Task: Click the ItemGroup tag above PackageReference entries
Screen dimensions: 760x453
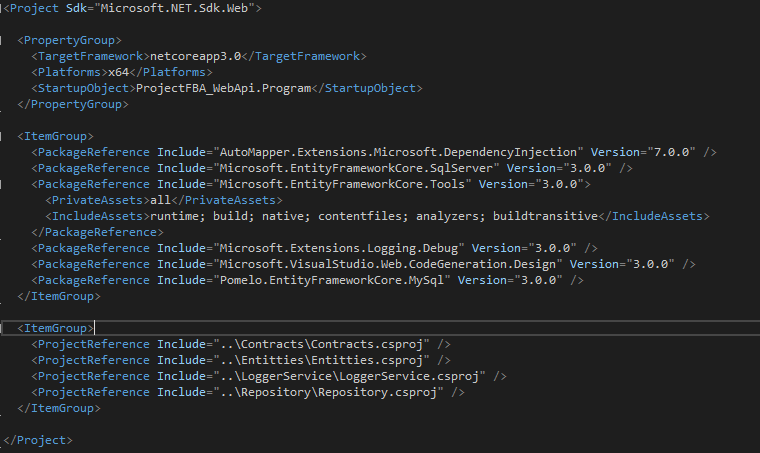Action: tap(55, 136)
